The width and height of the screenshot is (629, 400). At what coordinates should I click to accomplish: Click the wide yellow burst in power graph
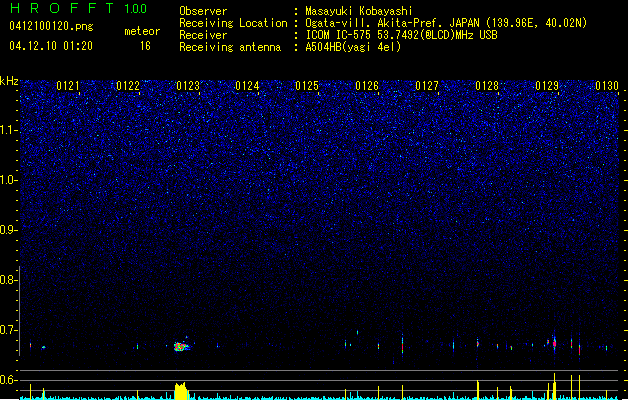point(181,391)
